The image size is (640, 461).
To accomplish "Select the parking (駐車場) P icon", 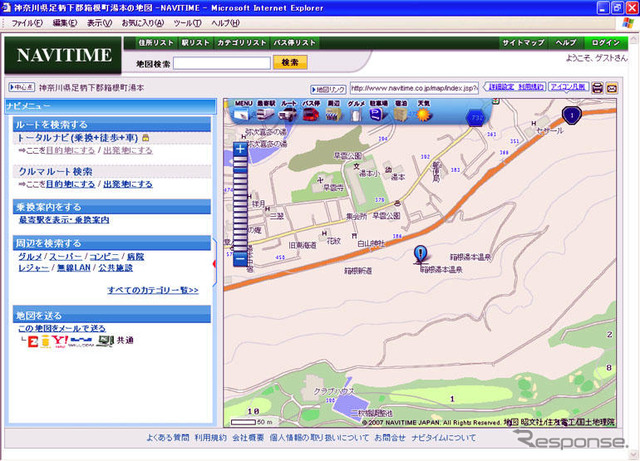I will coord(378,114).
